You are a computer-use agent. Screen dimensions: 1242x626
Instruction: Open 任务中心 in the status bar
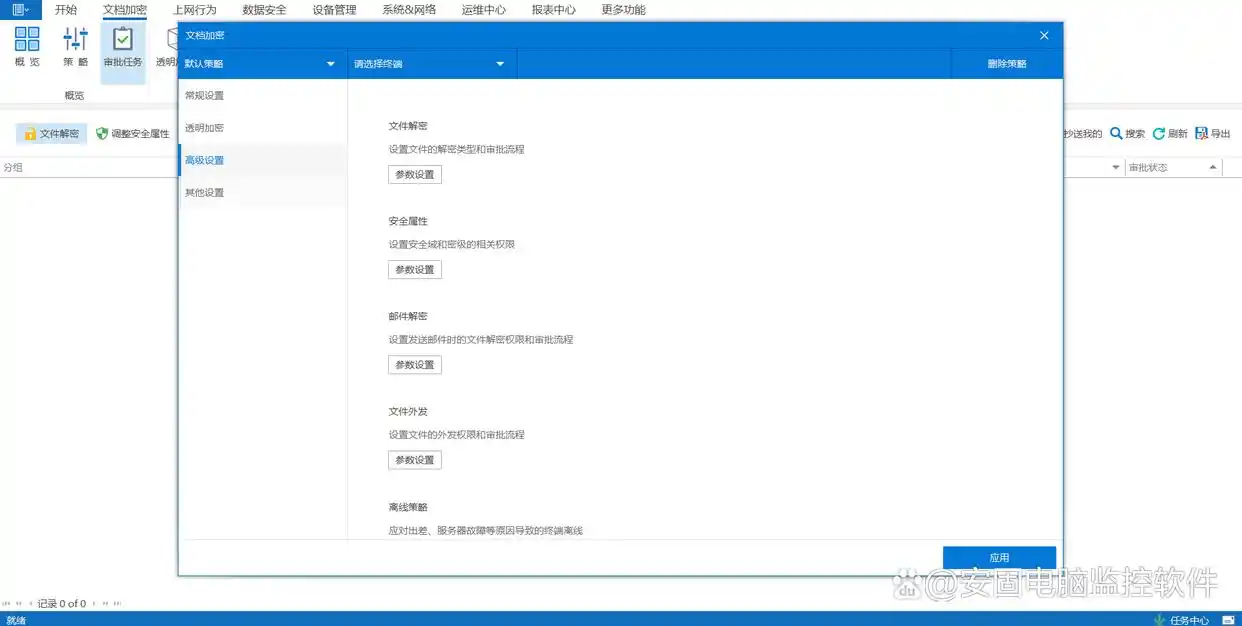[x=1191, y=619]
